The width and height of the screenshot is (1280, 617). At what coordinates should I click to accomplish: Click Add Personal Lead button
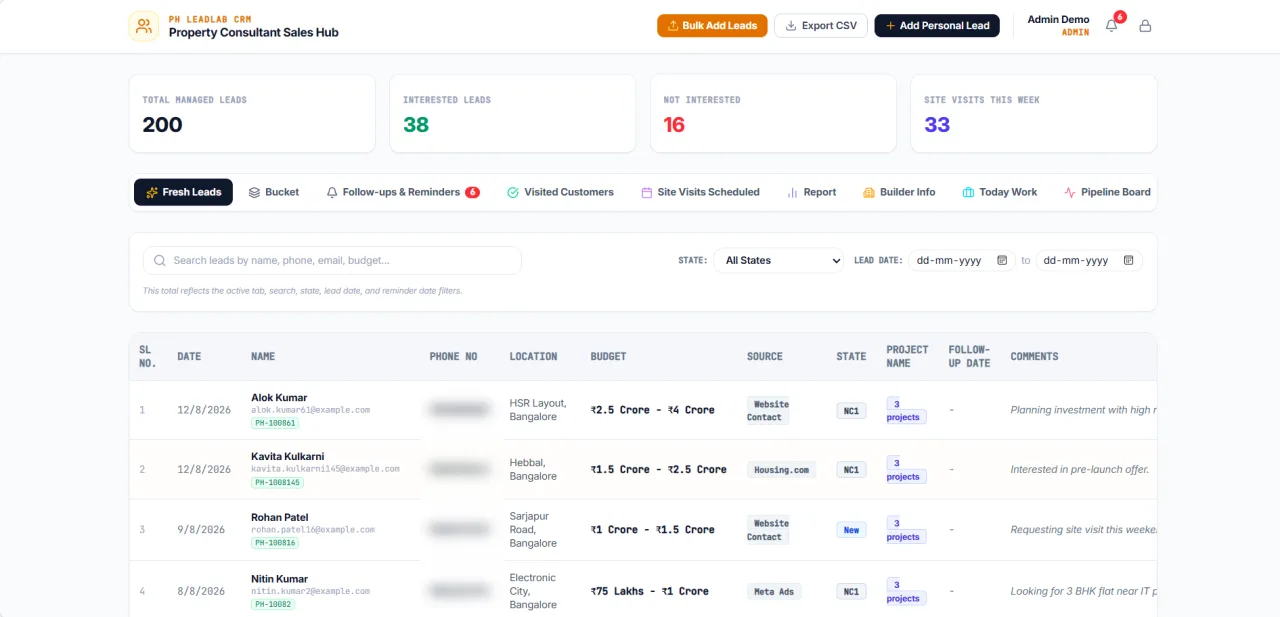pyautogui.click(x=938, y=26)
